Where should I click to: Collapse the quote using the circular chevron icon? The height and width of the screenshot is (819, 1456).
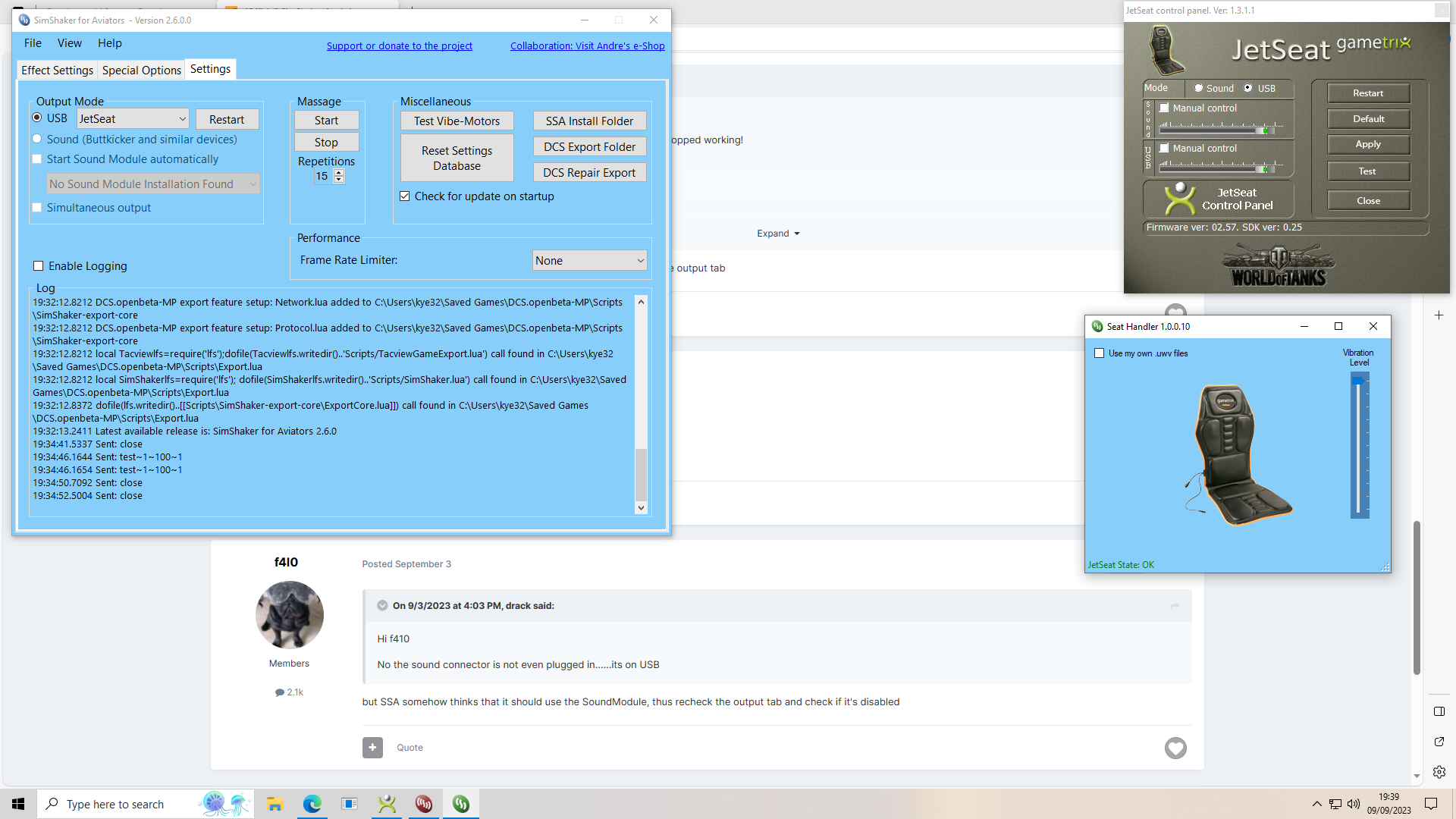(382, 606)
